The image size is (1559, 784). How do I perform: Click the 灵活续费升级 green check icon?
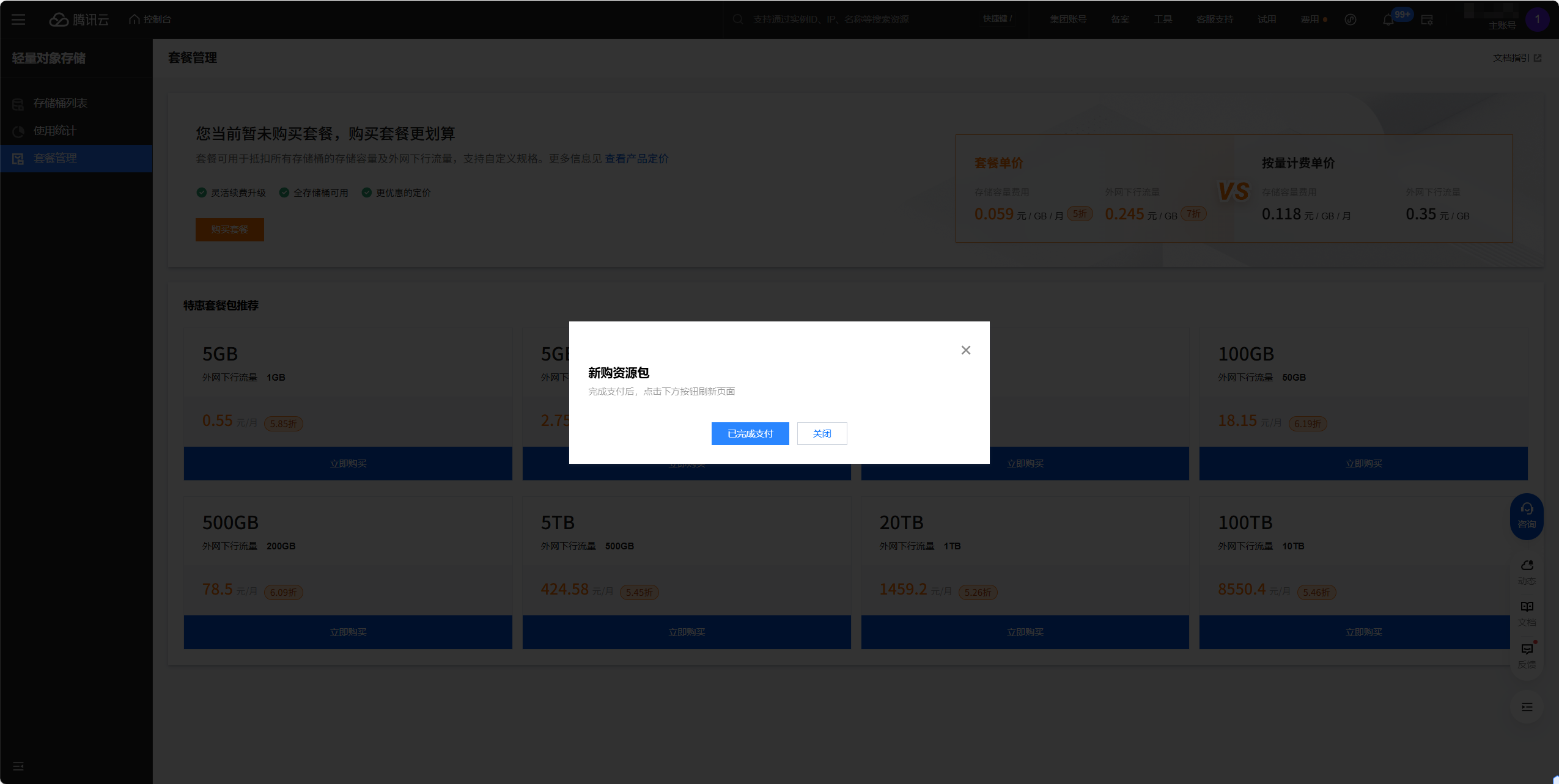tap(202, 192)
